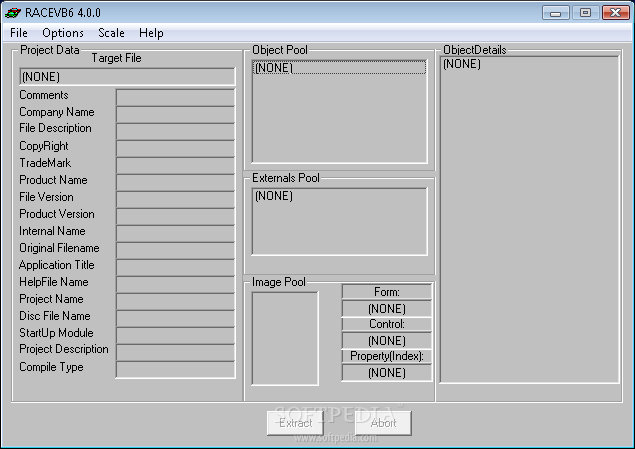This screenshot has height=449, width=635.
Task: Click the Project Description label
Action: coord(64,349)
